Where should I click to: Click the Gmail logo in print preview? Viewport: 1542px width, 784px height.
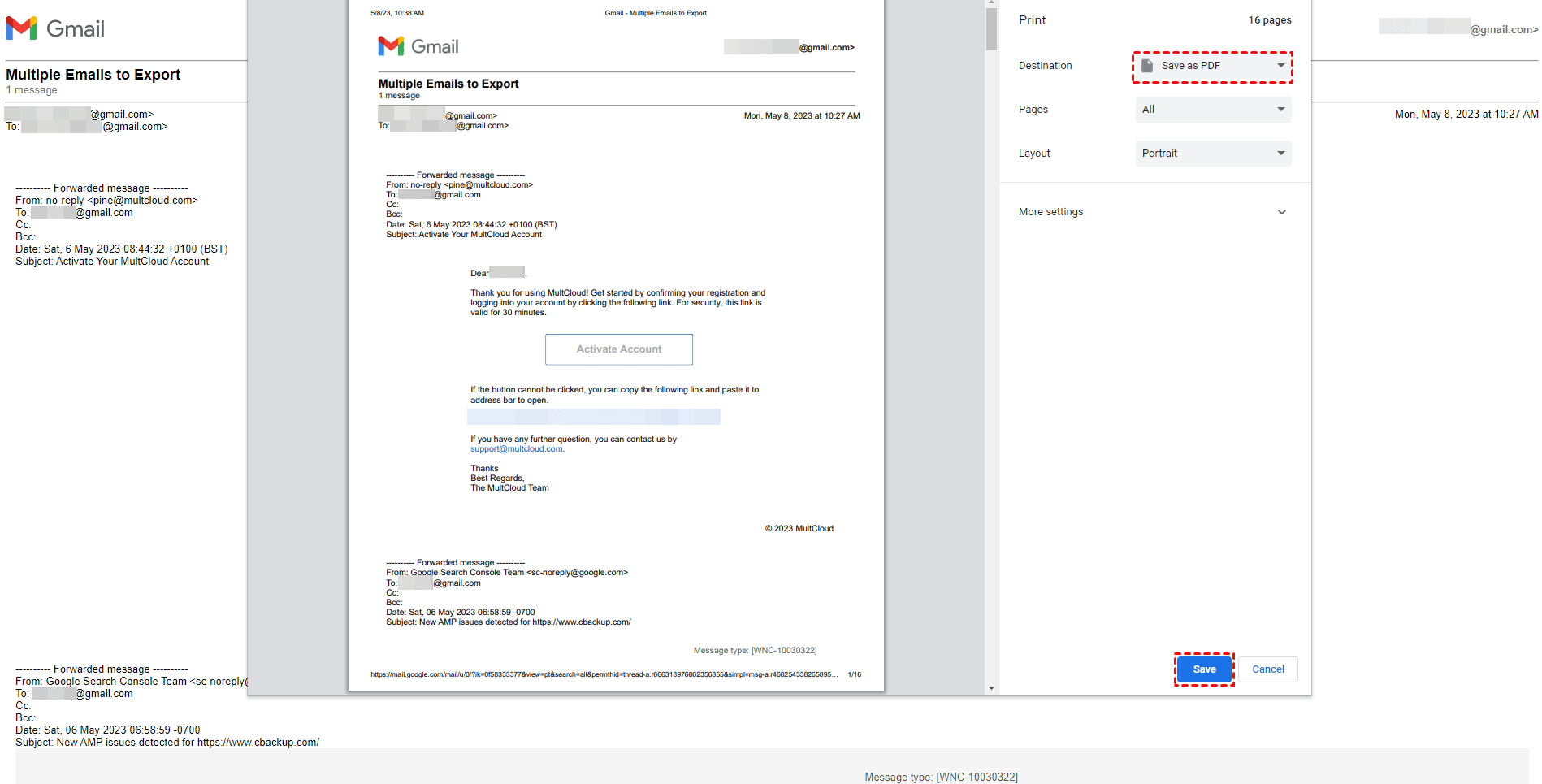pos(418,46)
